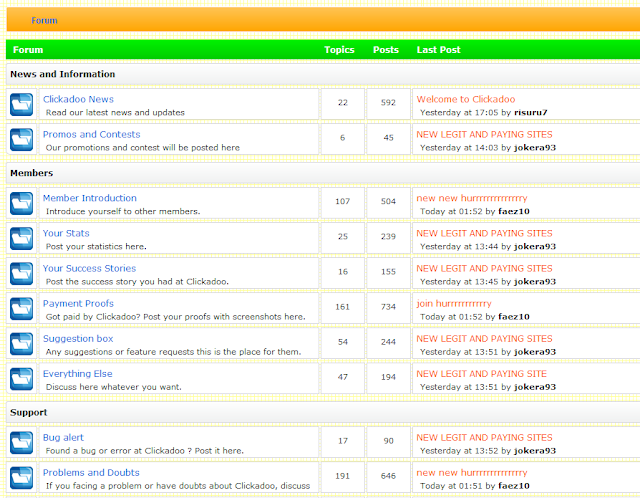Click description 'Discuss here whatever you want.'
This screenshot has width=640, height=498.
coord(114,387)
